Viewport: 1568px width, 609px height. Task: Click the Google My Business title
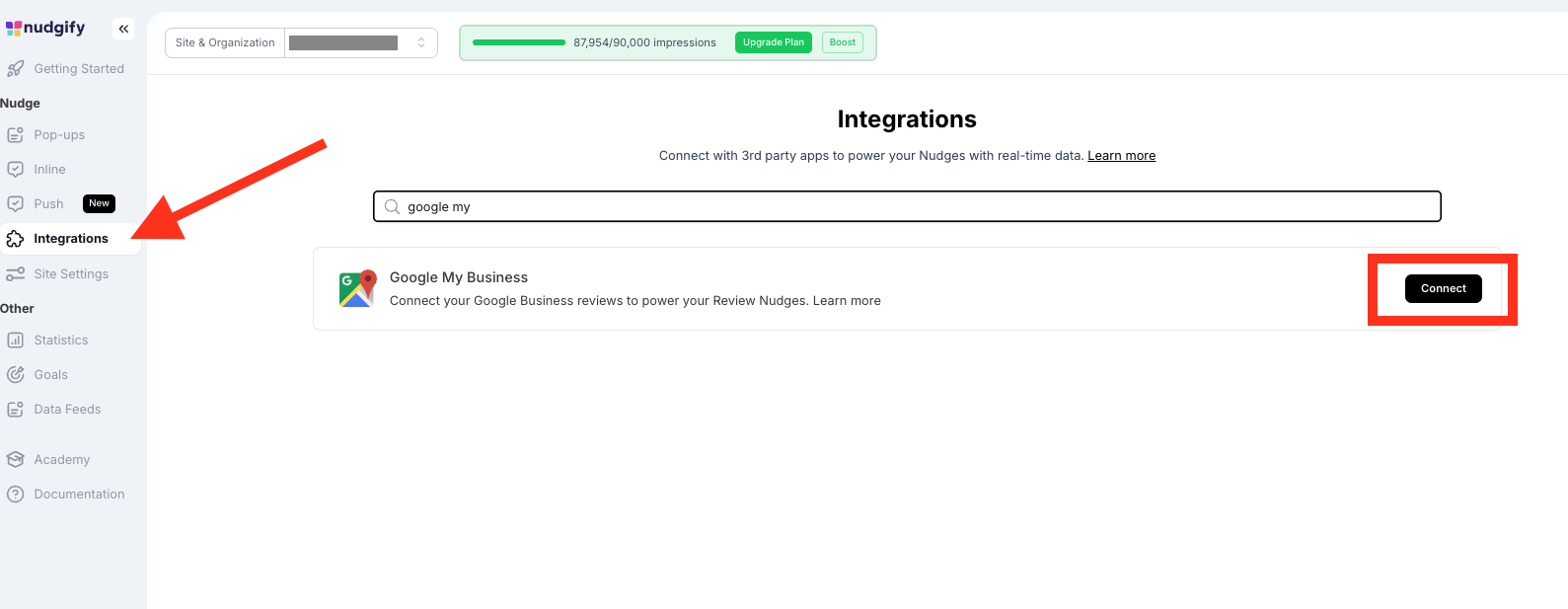459,277
